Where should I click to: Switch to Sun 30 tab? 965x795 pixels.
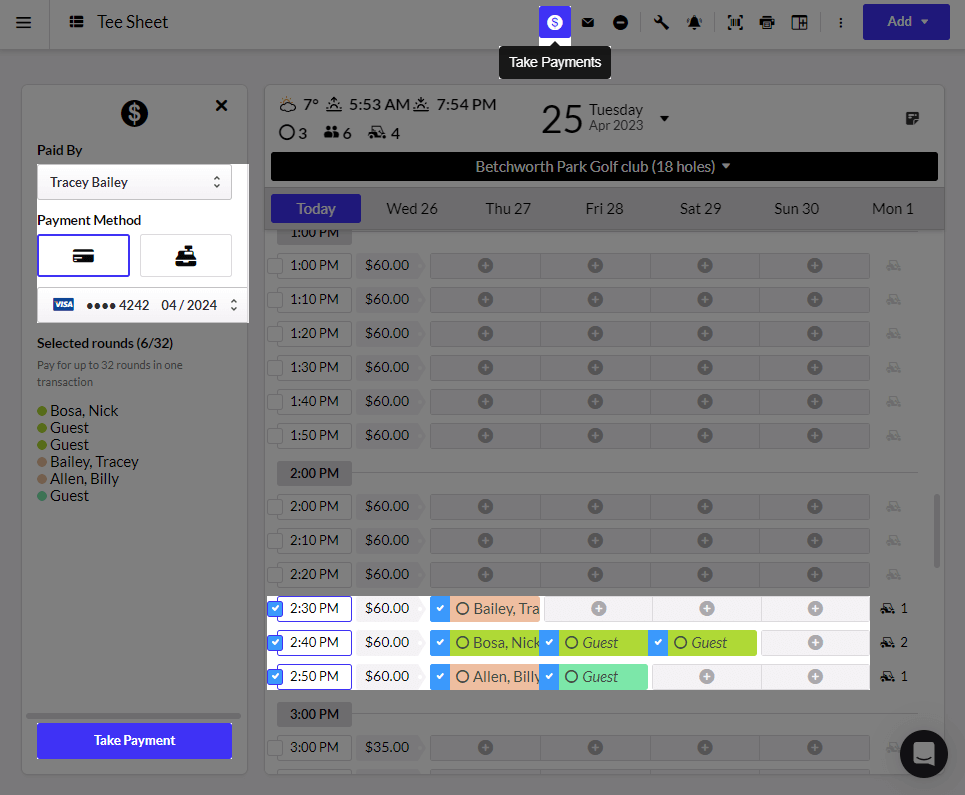pos(796,209)
